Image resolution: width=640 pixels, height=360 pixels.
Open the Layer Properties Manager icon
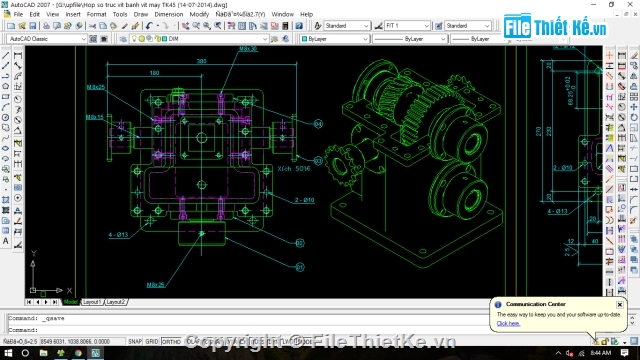click(123, 39)
